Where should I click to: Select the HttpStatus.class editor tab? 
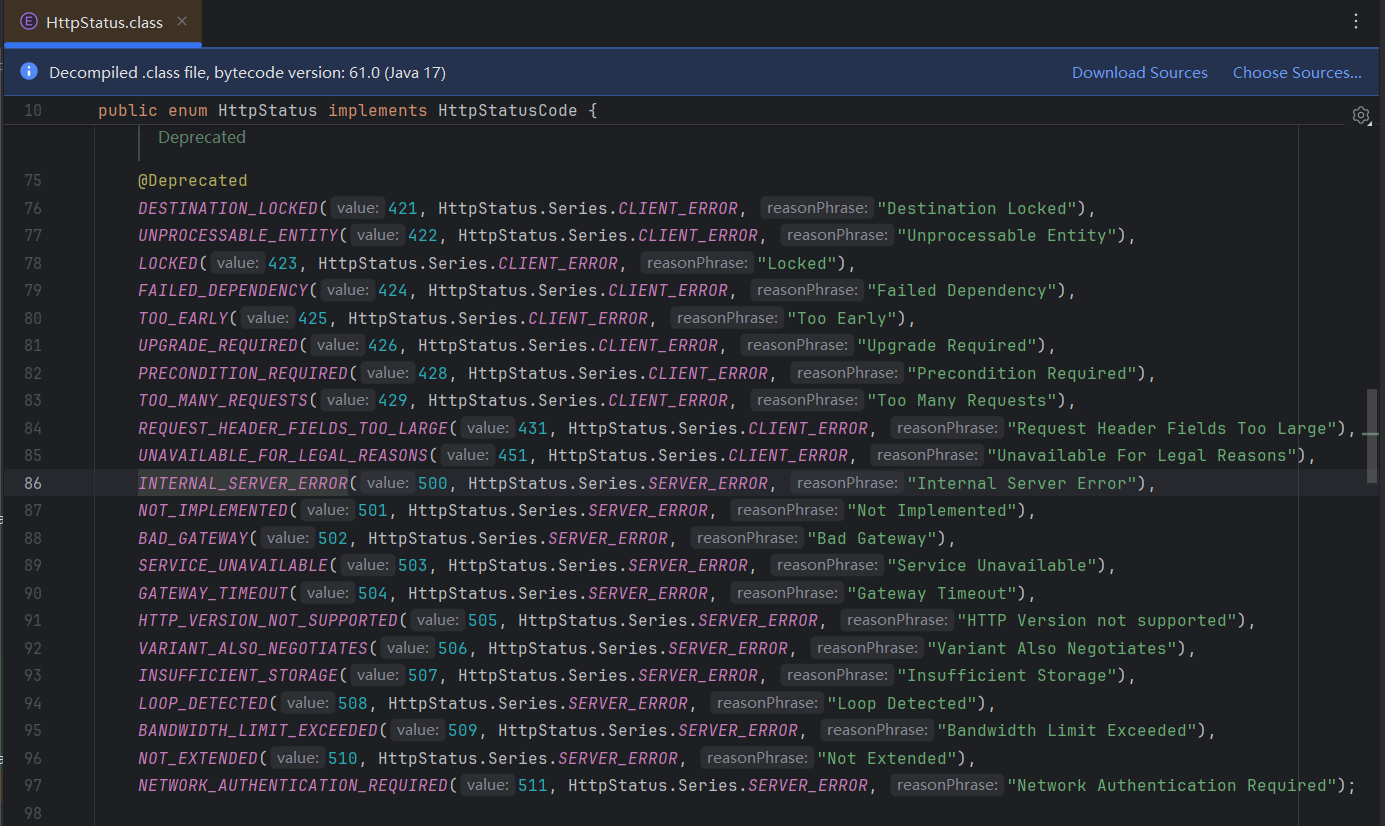(103, 22)
